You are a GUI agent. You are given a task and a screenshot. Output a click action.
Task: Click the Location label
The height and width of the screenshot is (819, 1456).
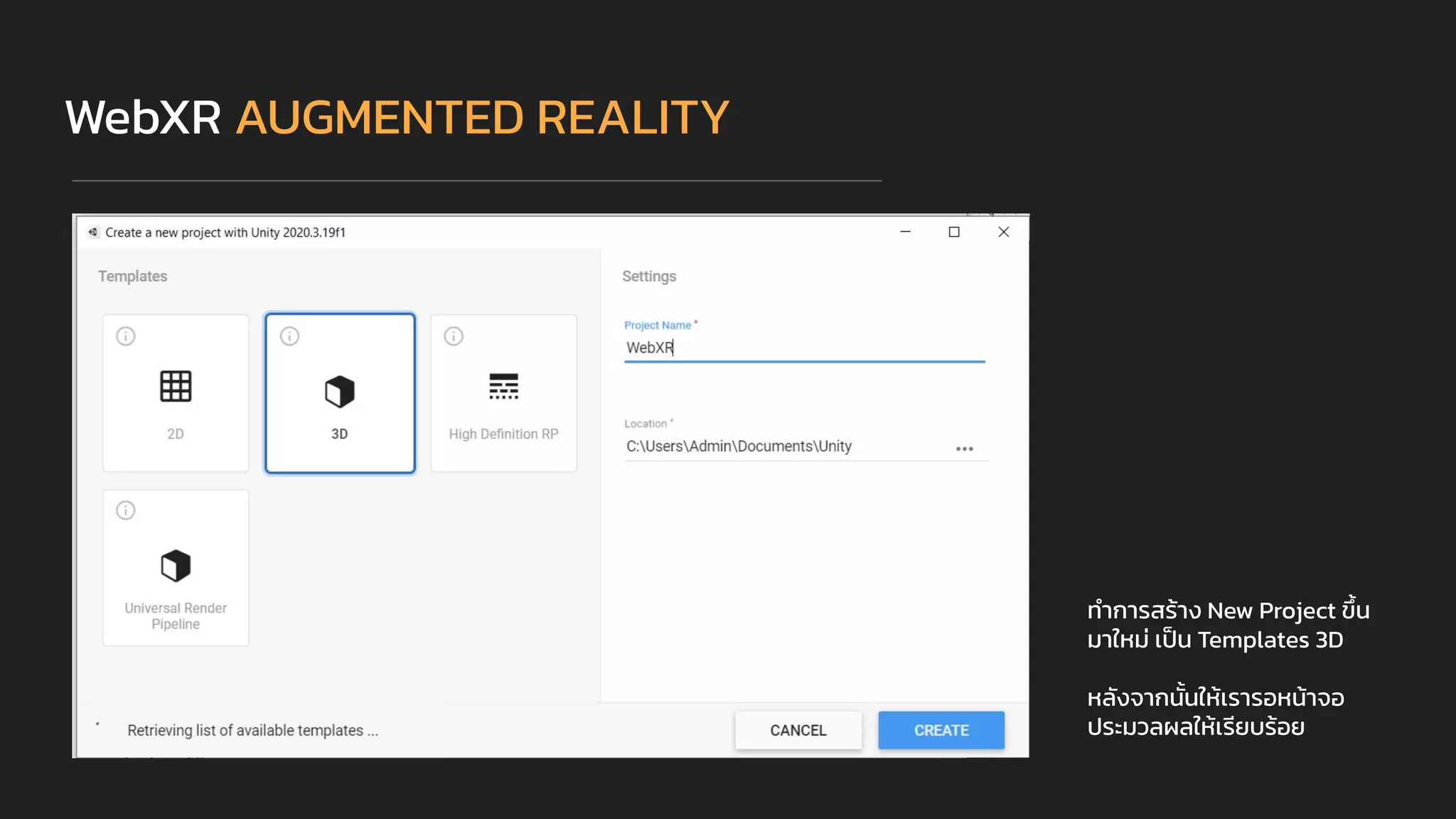646,424
